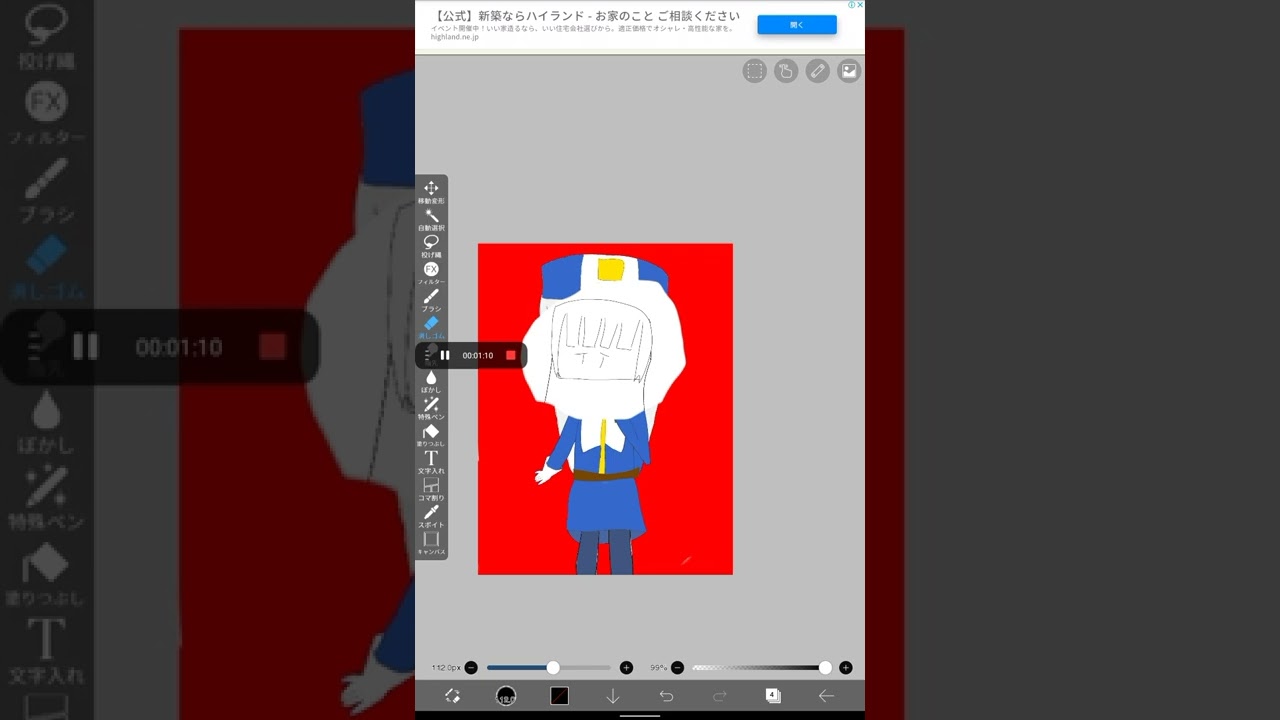Select the Text (文字入れ) tool
Viewport: 1280px width, 720px height.
pos(431,460)
